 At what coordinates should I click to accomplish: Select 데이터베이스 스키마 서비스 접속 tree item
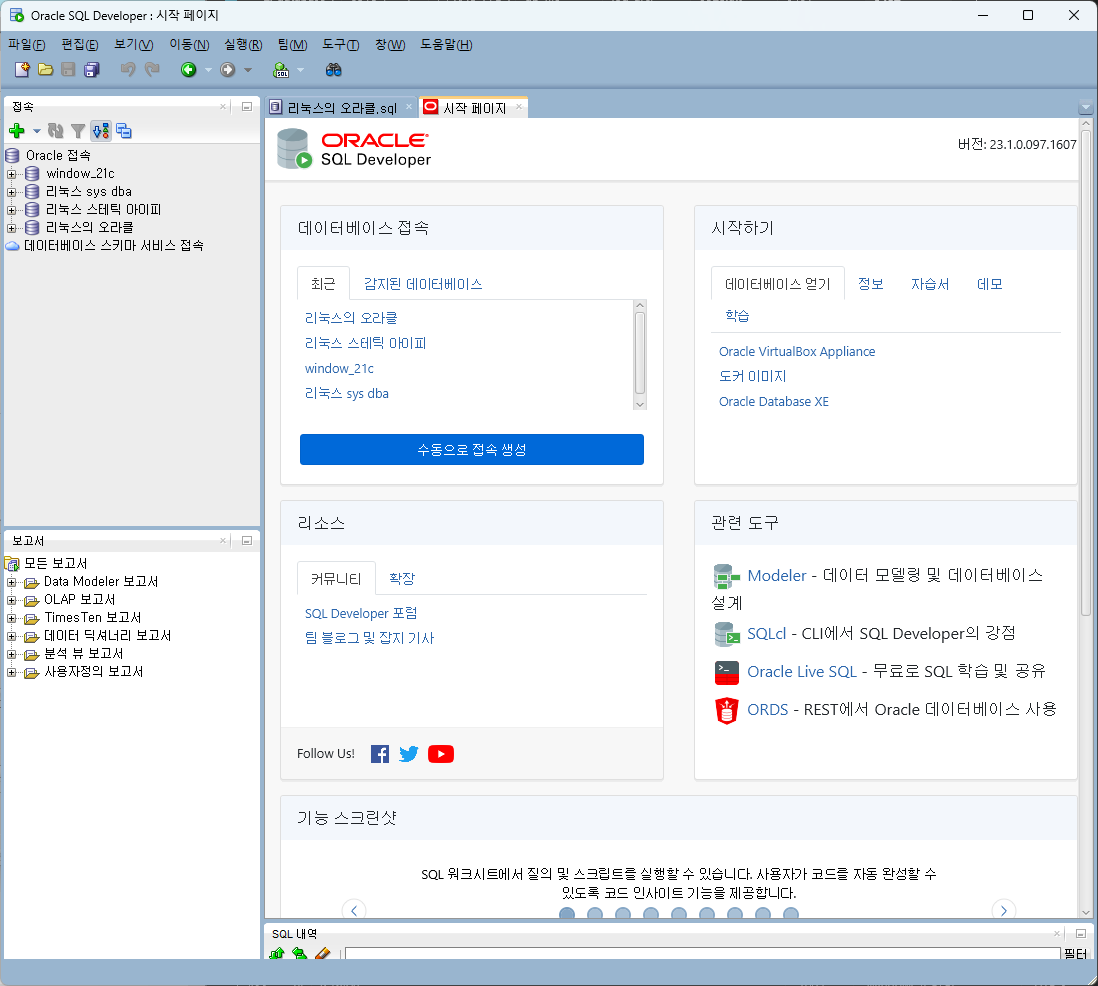point(113,246)
